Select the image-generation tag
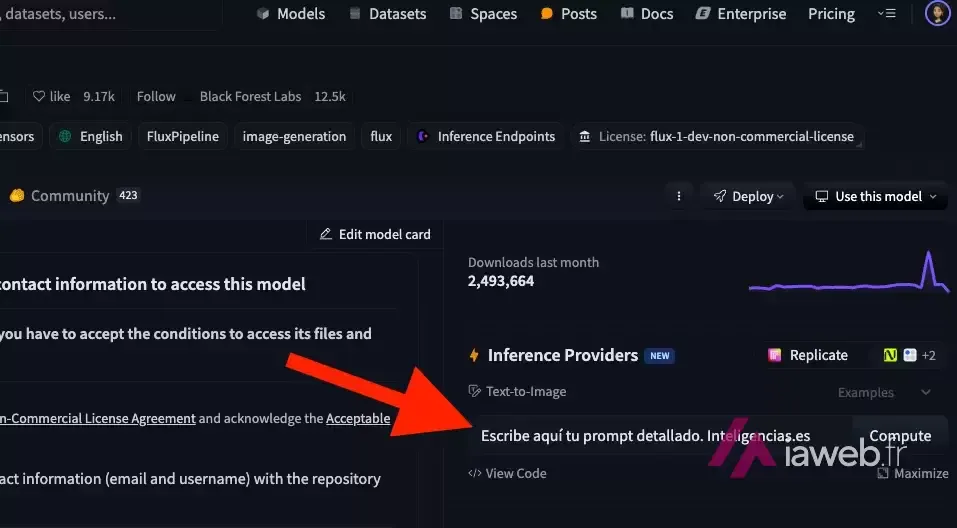Image resolution: width=957 pixels, height=528 pixels. click(294, 137)
